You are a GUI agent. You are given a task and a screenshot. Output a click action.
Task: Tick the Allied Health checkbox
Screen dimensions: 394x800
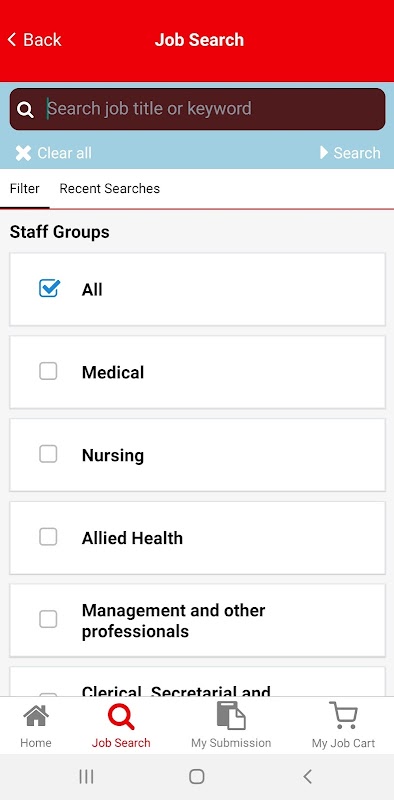(x=48, y=537)
